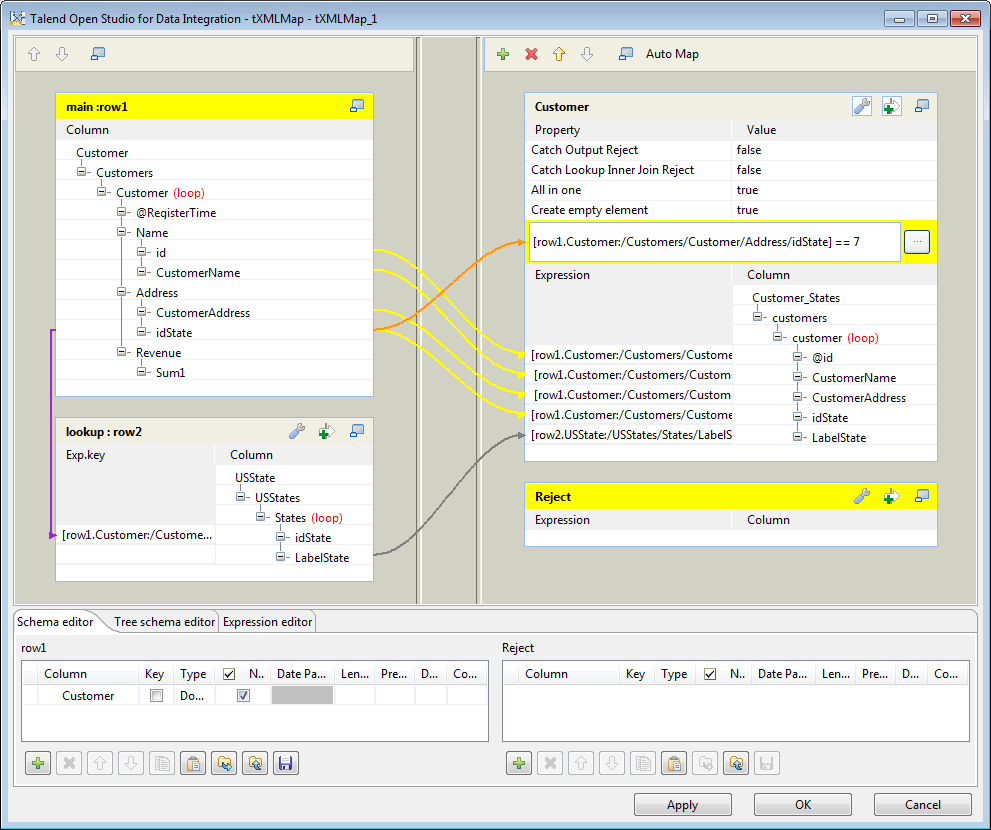Collapse the USStates node in lookup tree
Image resolution: width=991 pixels, height=830 pixels.
coord(241,497)
